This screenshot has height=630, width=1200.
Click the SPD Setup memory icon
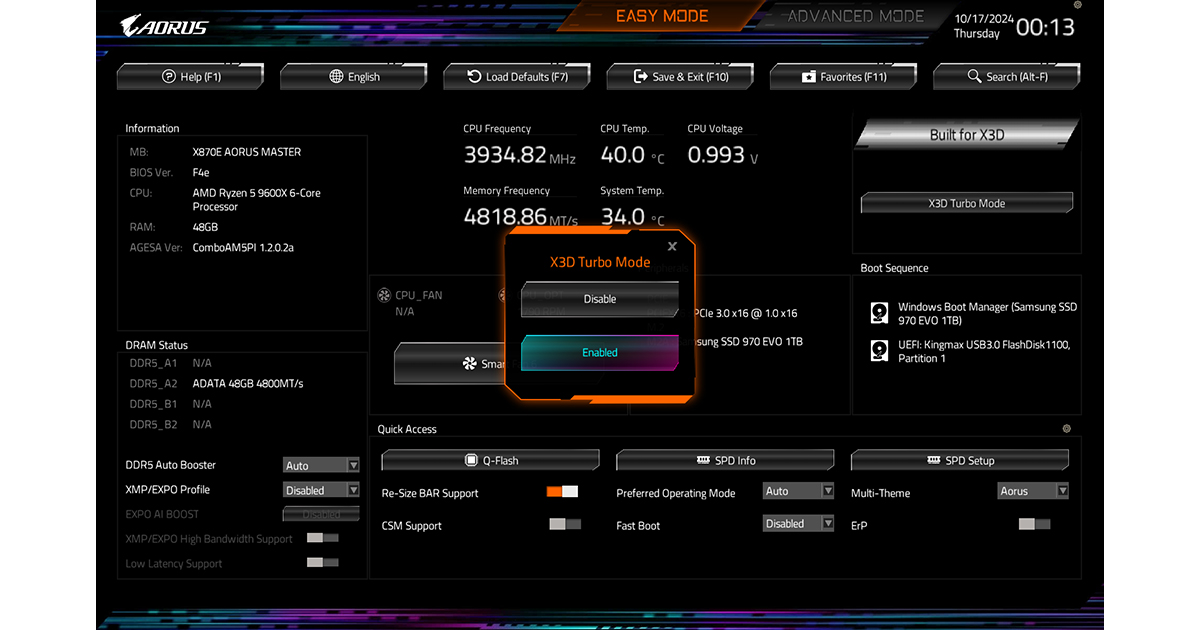tap(932, 460)
